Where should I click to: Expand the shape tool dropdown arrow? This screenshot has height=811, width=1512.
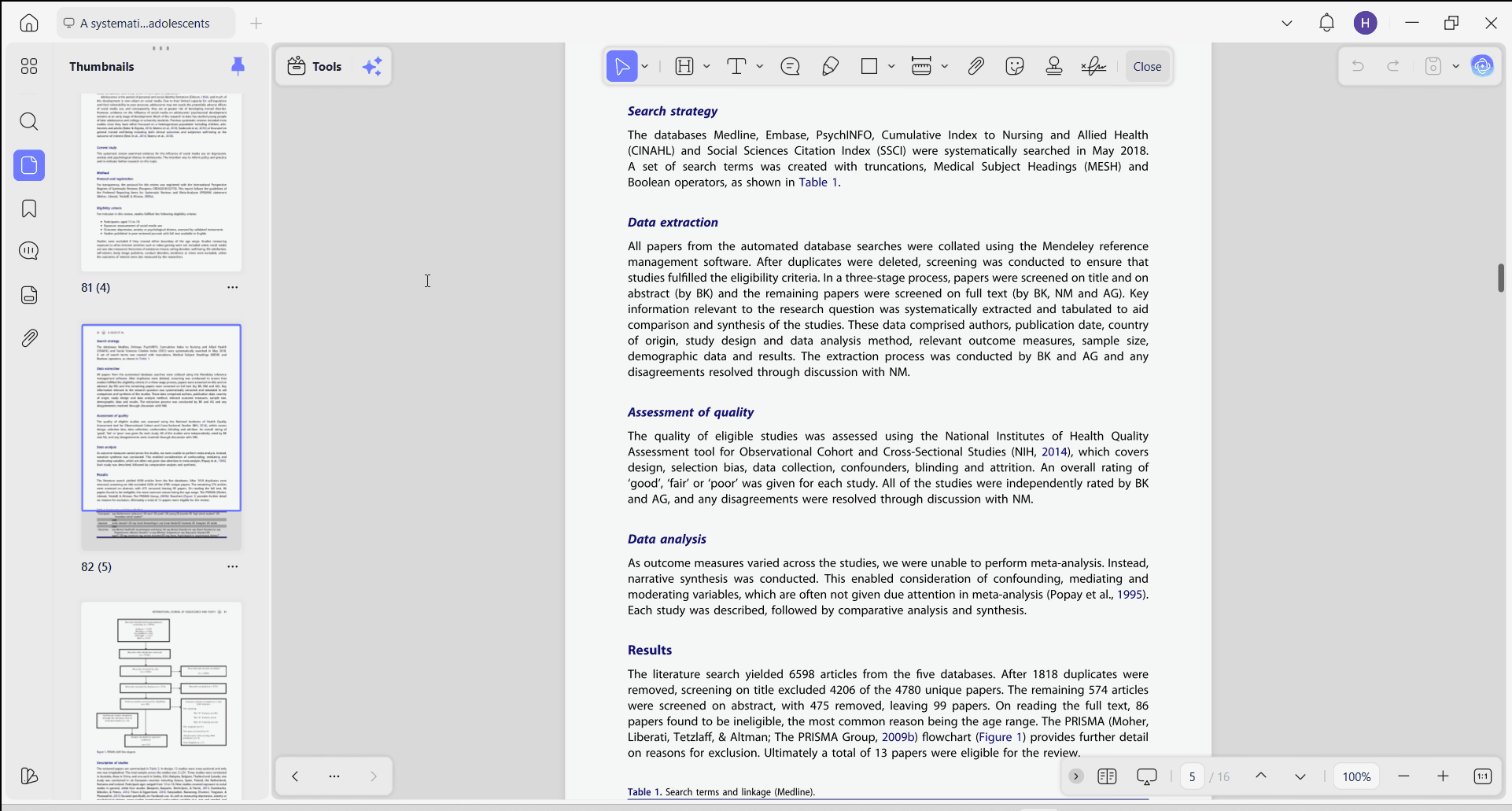[x=891, y=66]
